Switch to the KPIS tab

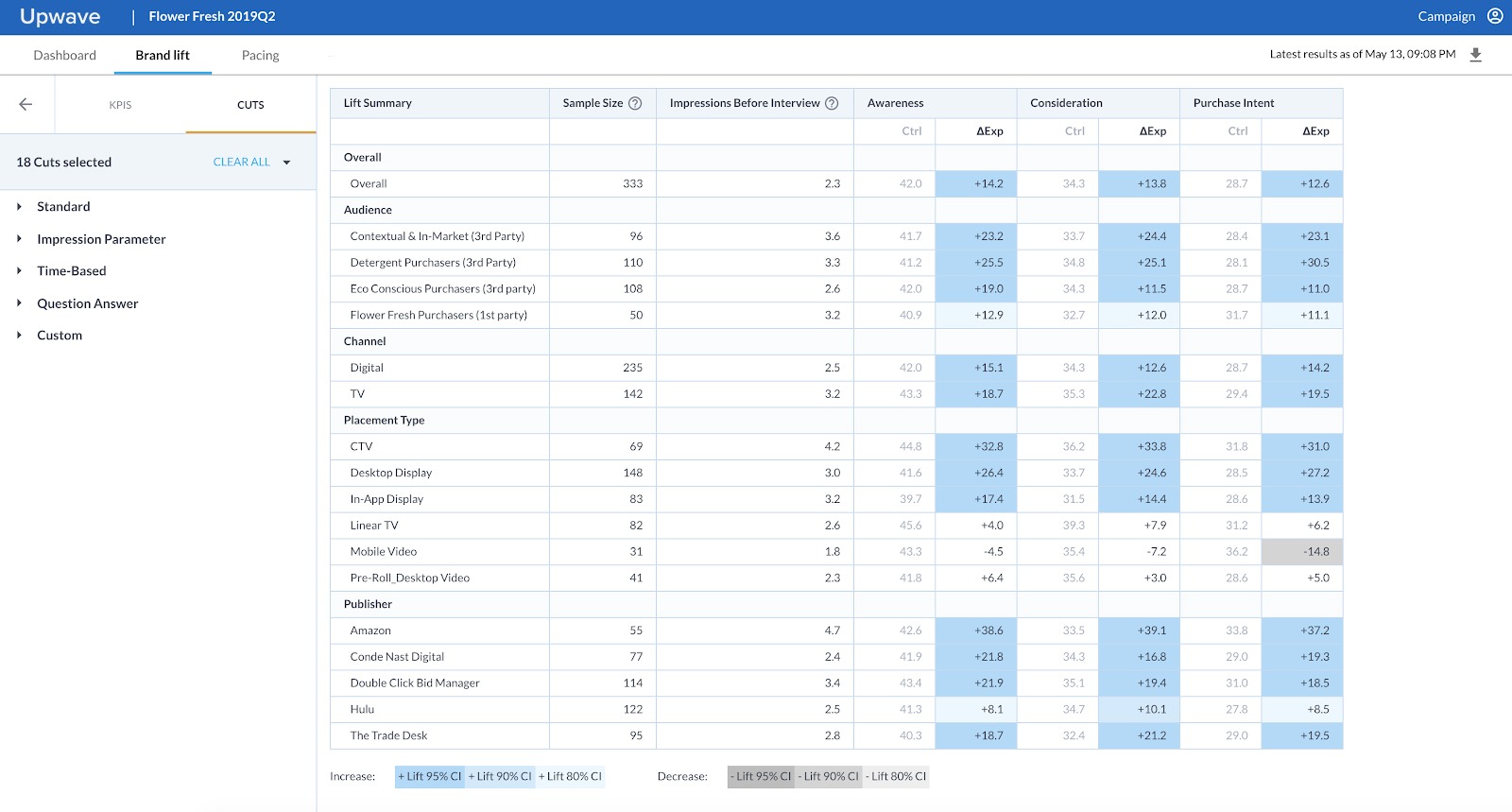pos(120,105)
